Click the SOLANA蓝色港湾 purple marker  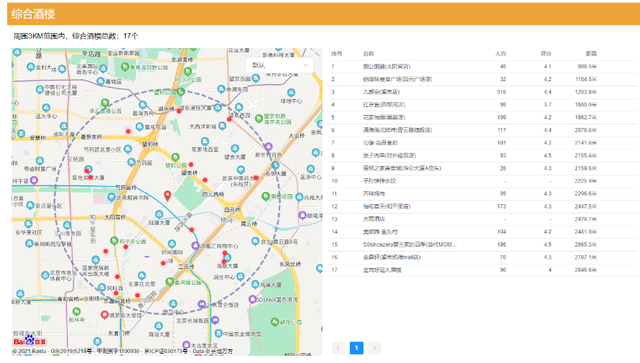(252, 300)
